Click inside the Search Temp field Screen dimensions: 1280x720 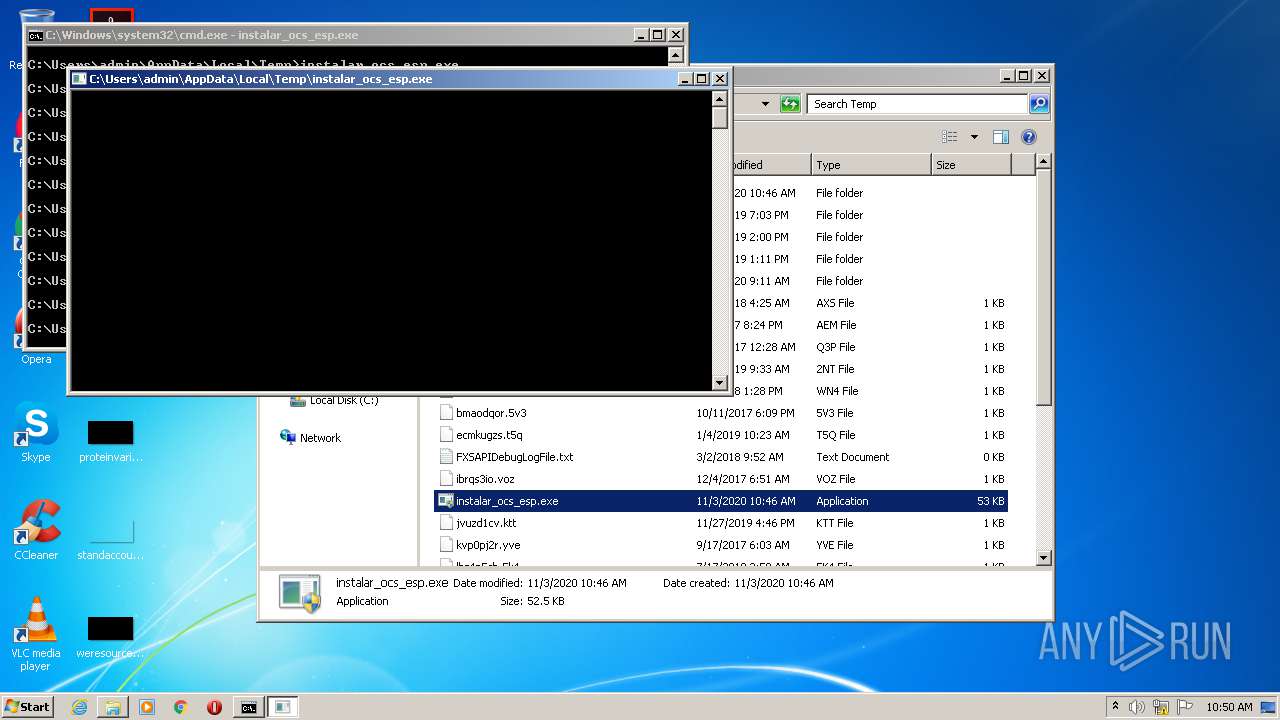[917, 104]
